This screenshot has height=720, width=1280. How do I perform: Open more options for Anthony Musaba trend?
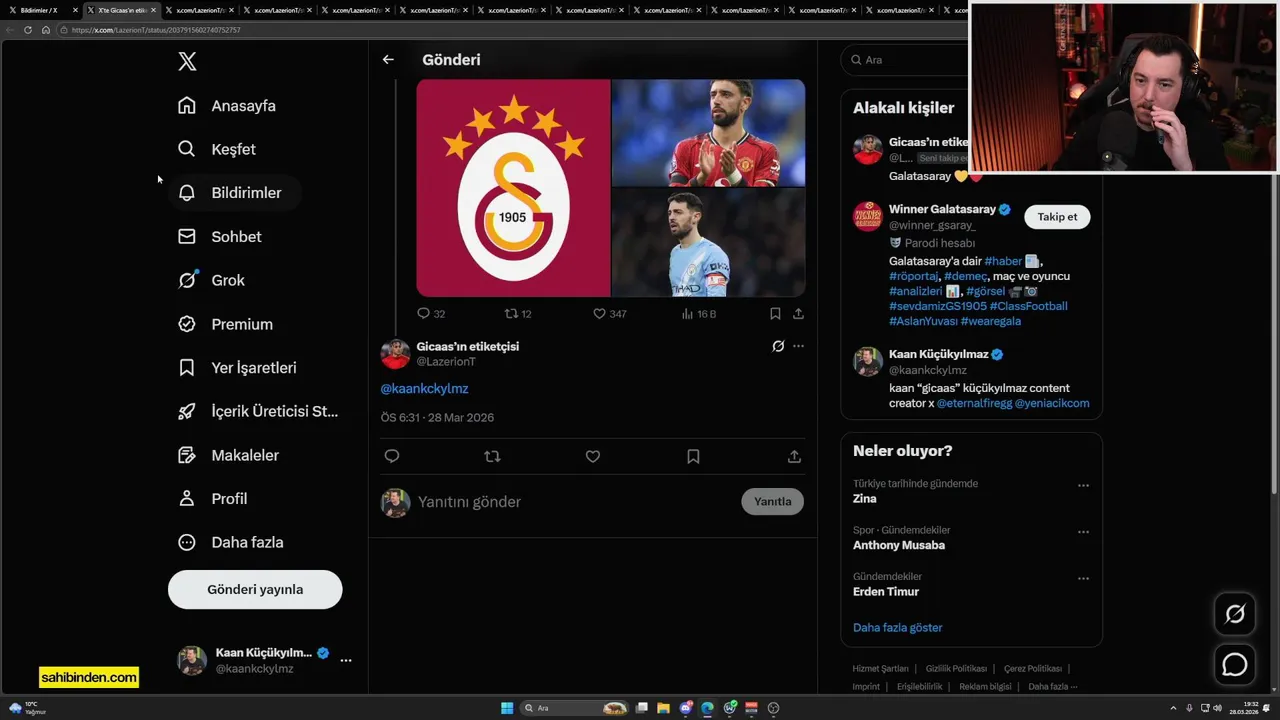point(1083,532)
